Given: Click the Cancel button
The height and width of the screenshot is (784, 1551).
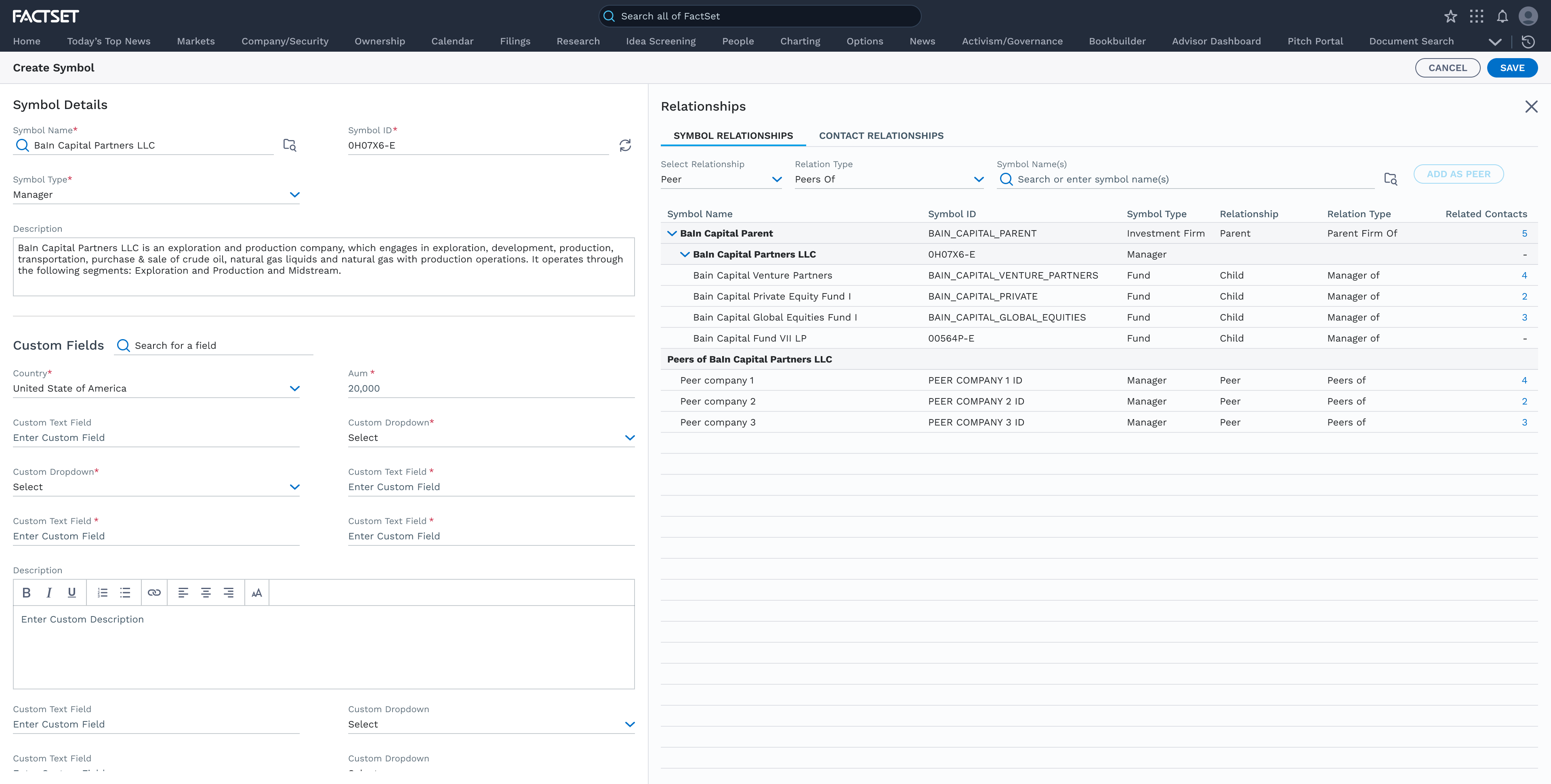Looking at the screenshot, I should 1448,68.
